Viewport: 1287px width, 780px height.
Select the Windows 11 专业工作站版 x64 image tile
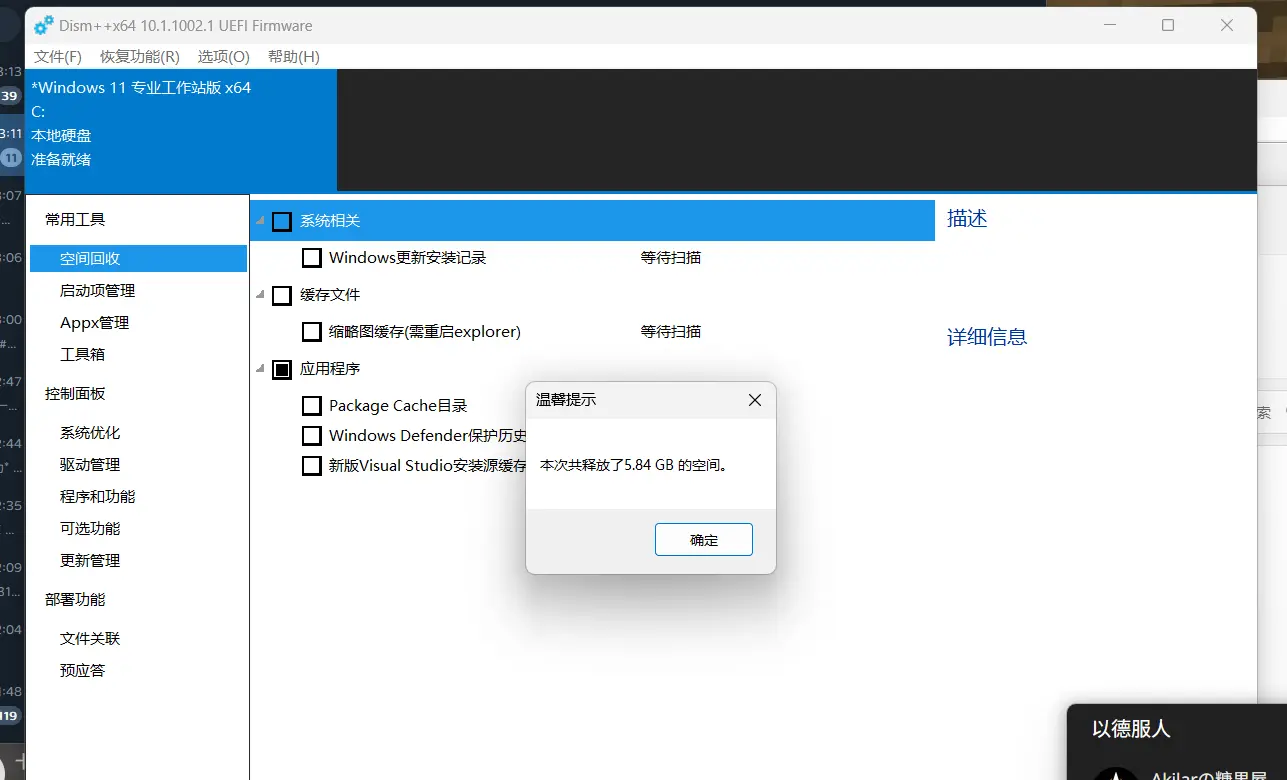tap(181, 130)
